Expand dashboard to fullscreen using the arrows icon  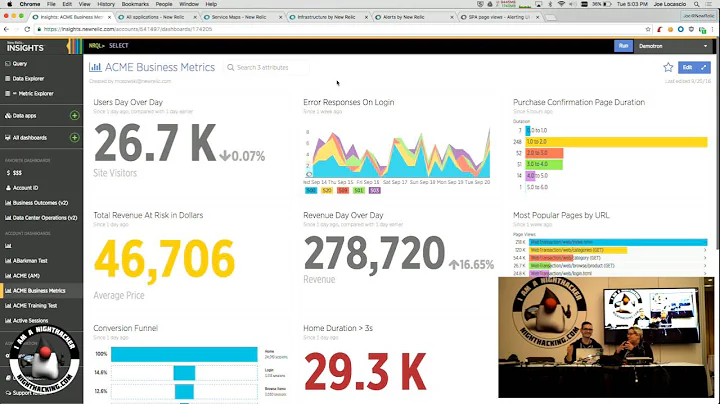(x=703, y=67)
